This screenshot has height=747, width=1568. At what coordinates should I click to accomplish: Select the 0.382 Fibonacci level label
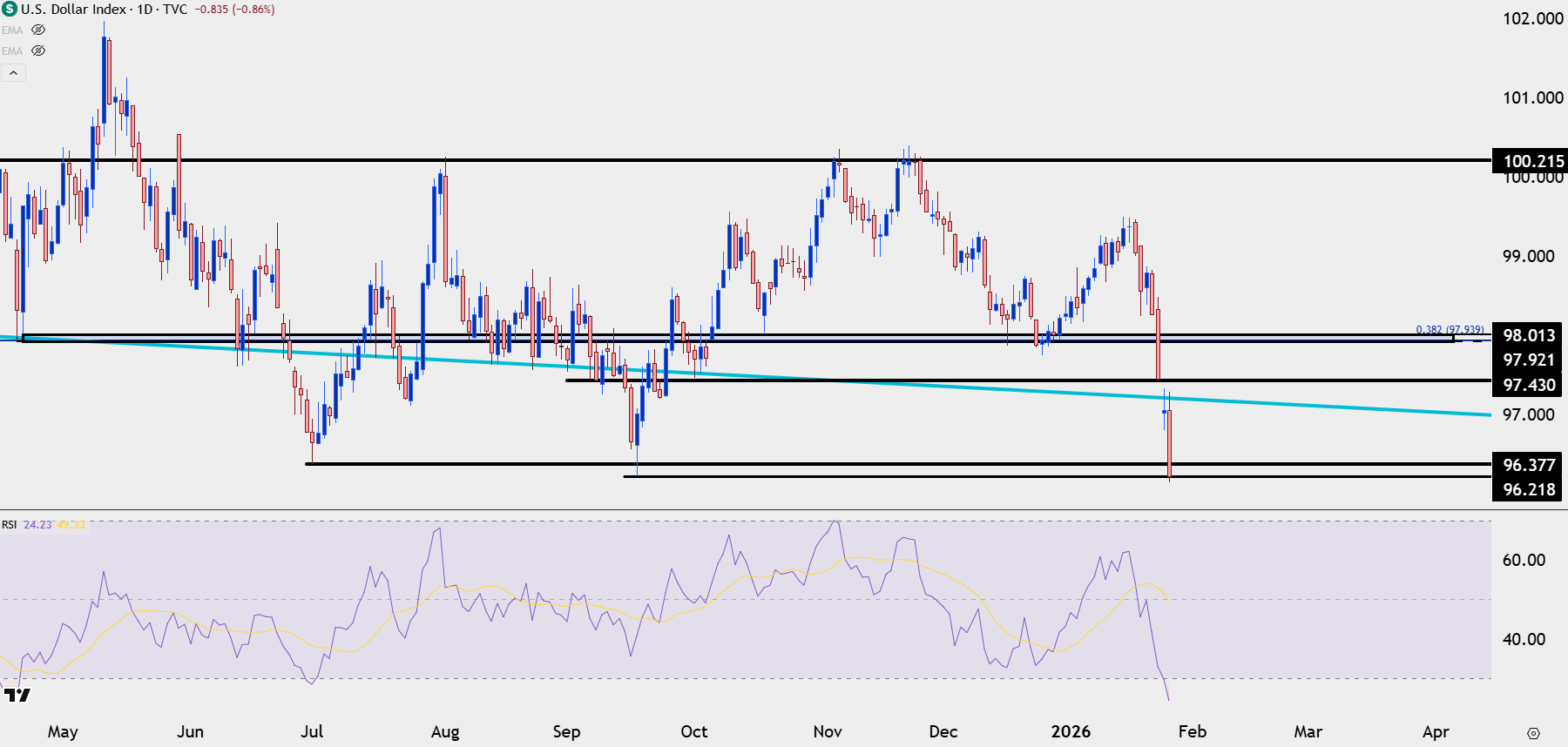(x=1450, y=330)
